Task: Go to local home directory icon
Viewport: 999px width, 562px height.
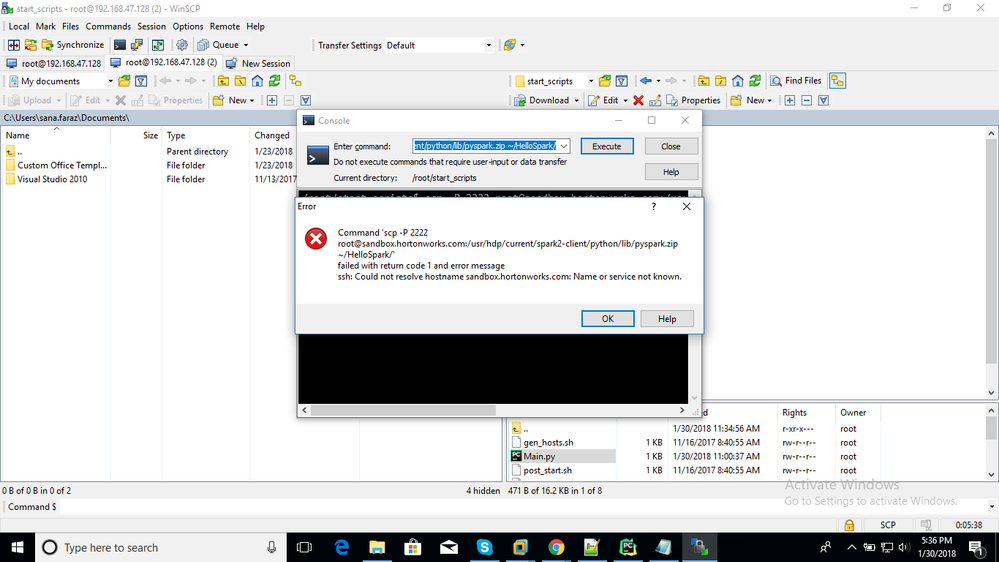Action: [257, 81]
